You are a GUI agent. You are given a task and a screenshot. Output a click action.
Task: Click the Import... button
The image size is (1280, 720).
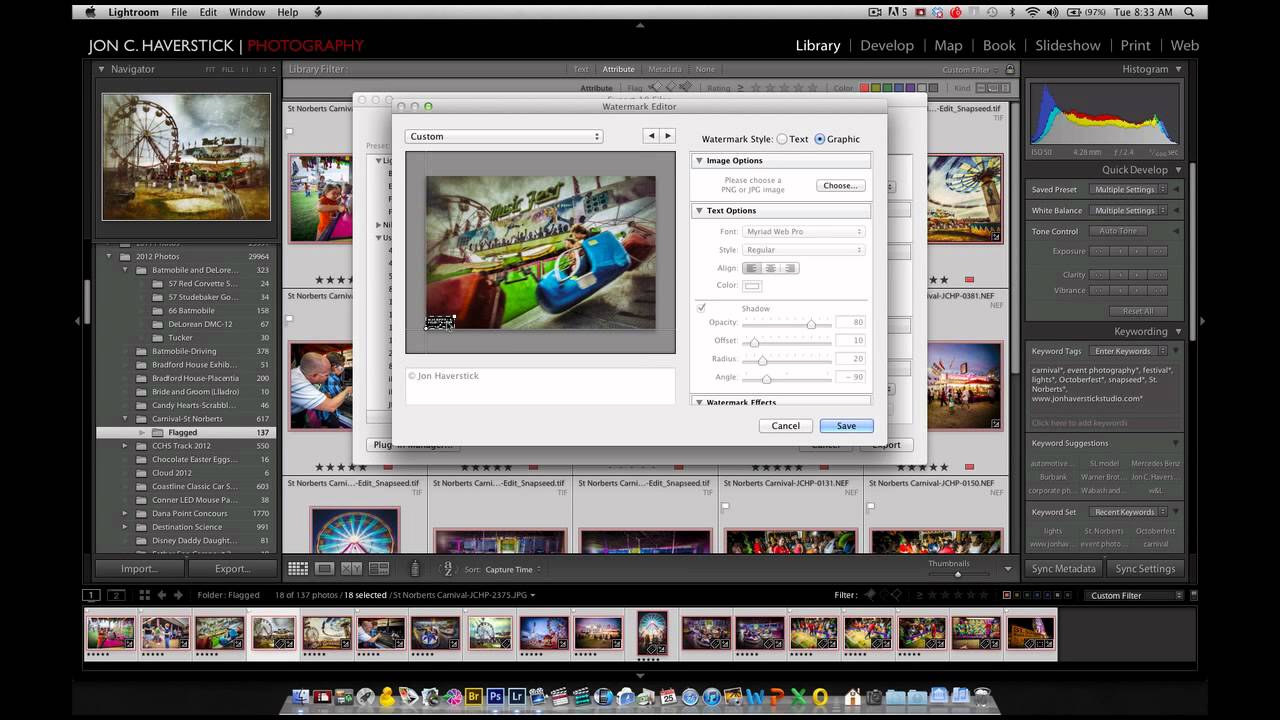tap(139, 569)
